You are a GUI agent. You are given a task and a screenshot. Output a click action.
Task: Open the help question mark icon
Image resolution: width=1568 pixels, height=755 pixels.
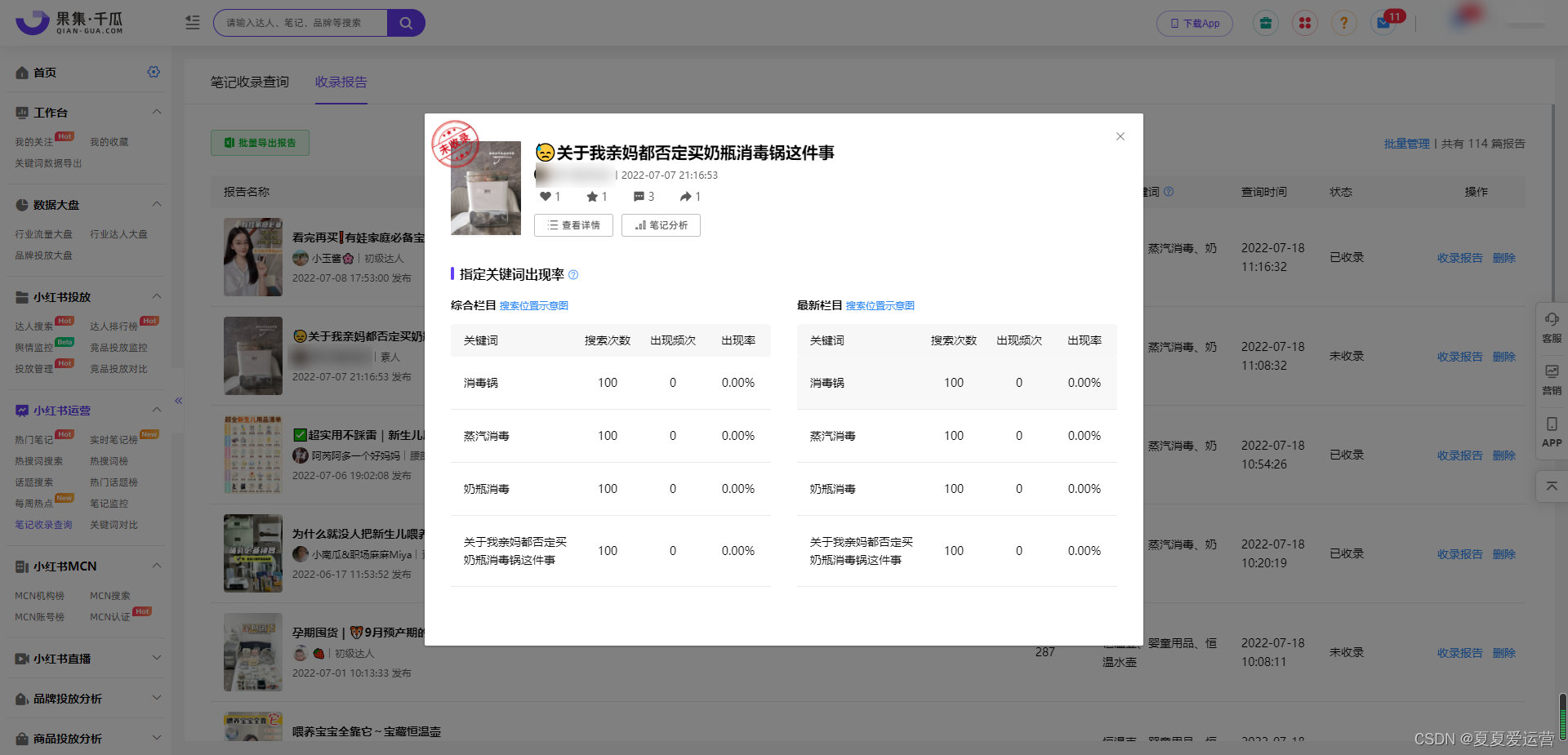(1343, 23)
